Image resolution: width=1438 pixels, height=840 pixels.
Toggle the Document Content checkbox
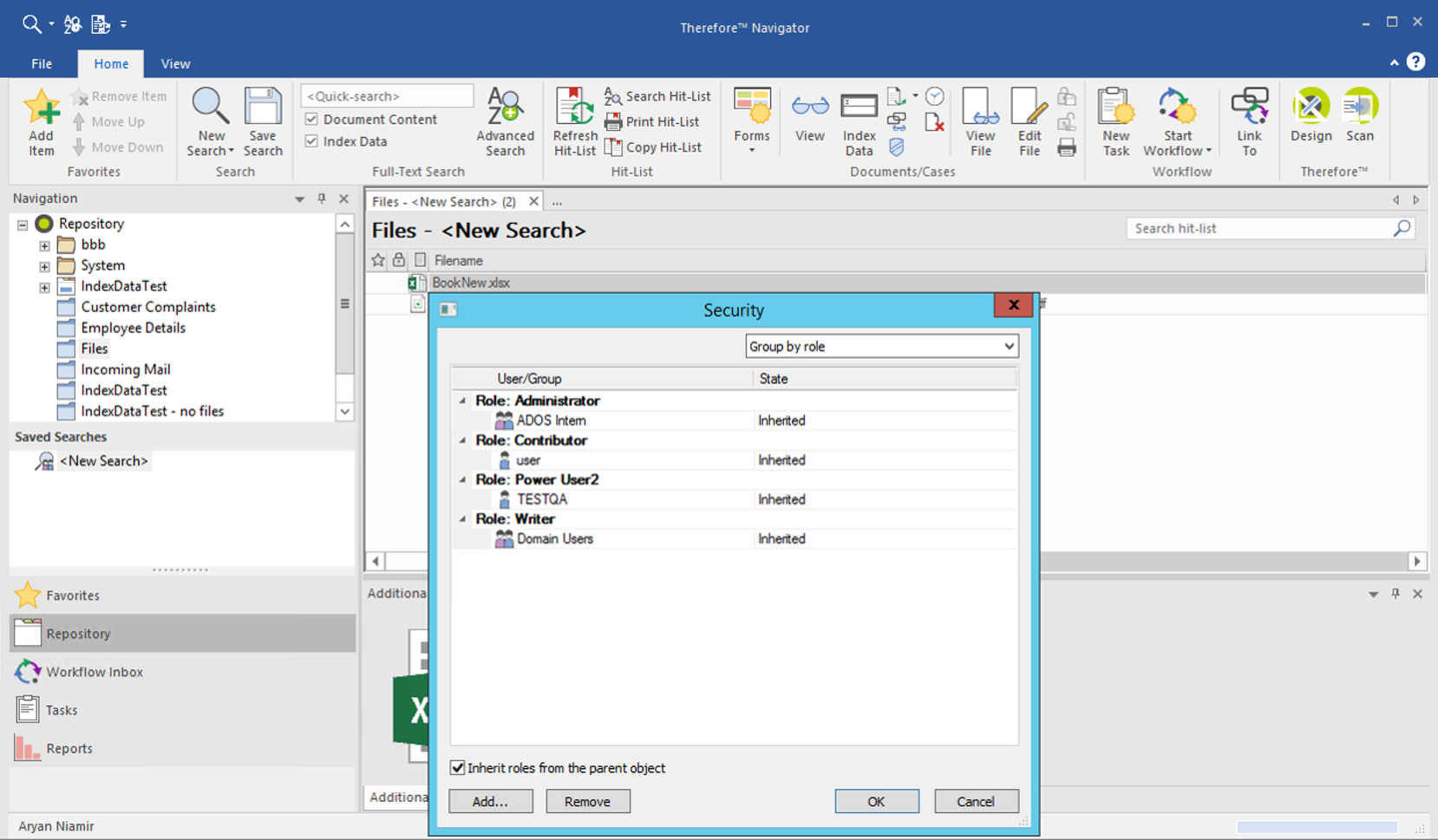pos(312,120)
